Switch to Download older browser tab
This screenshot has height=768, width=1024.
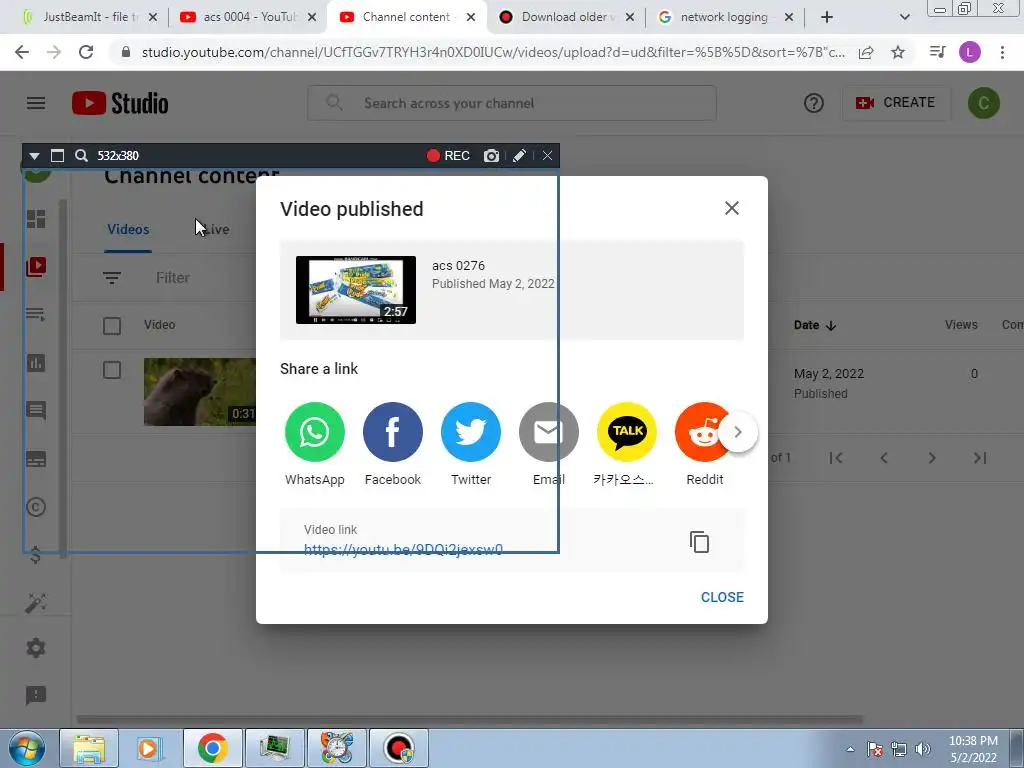(566, 17)
